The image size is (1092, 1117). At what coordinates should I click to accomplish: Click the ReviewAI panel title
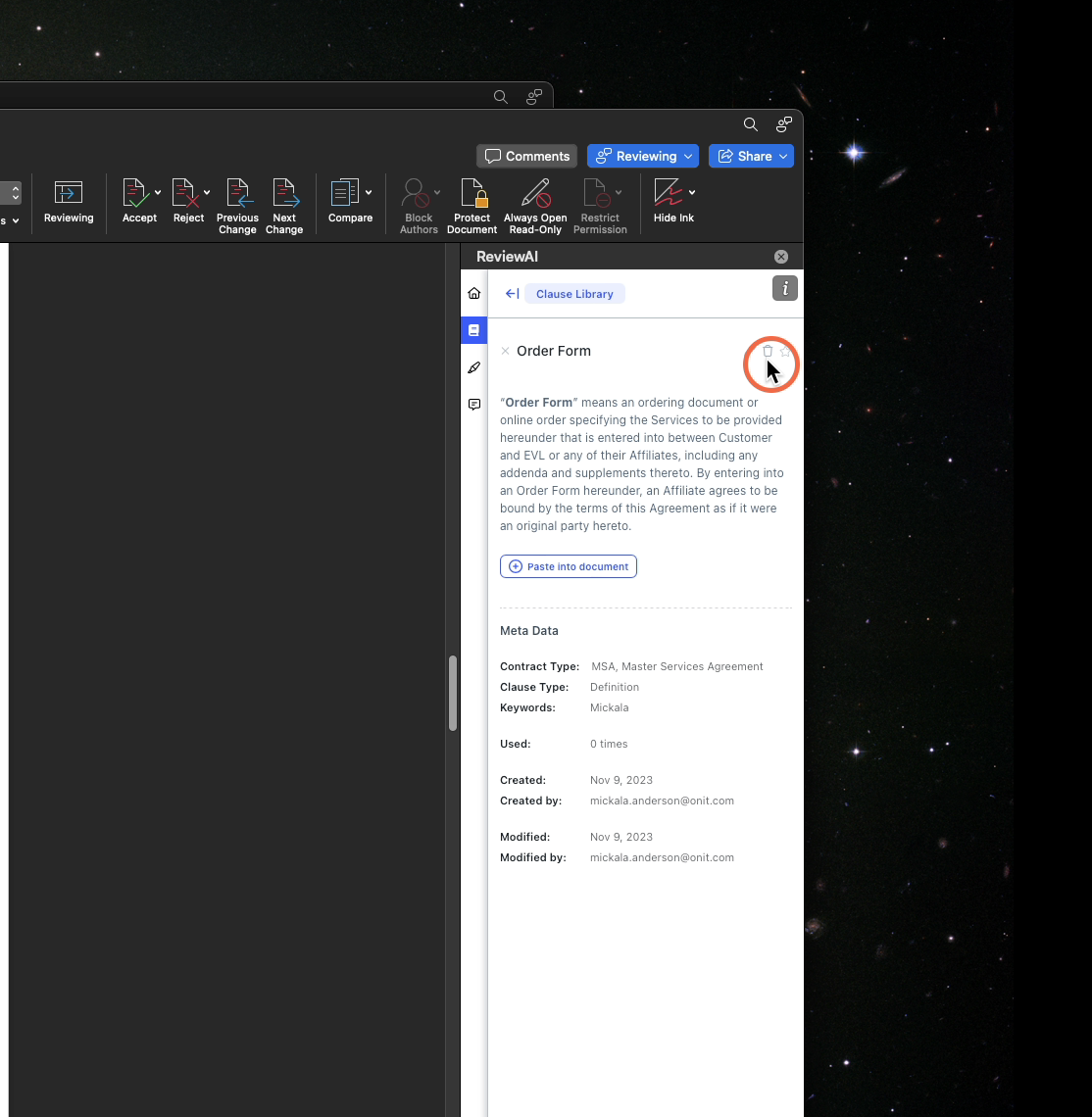508,257
